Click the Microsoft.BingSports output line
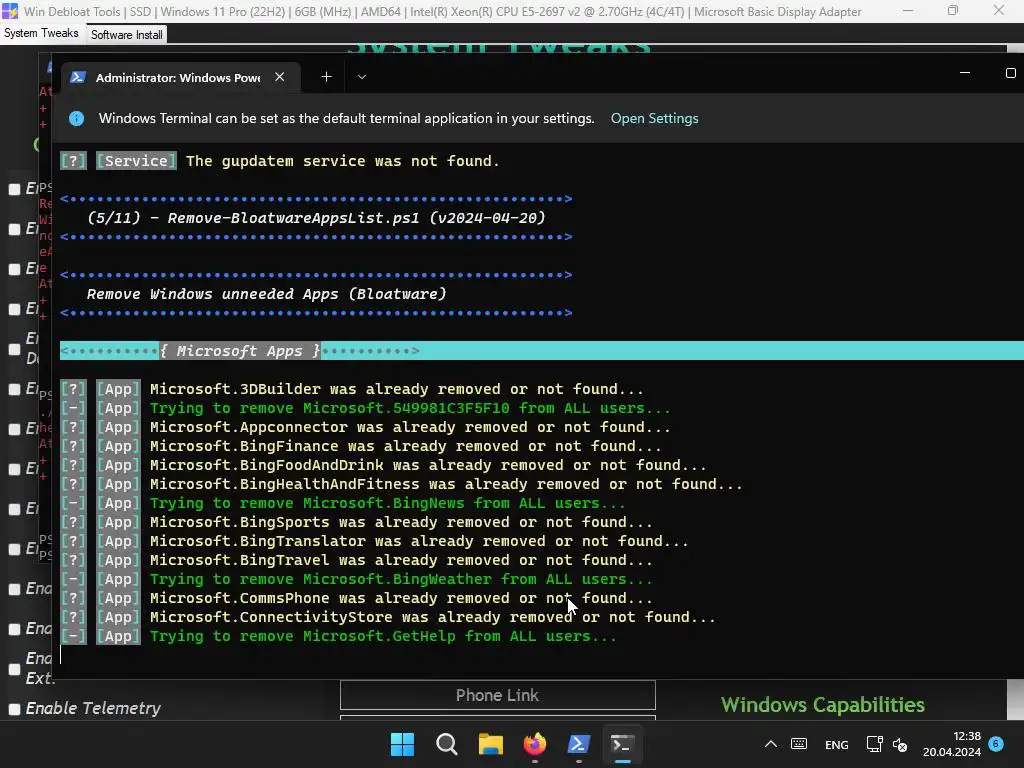1024x768 pixels. point(356,522)
